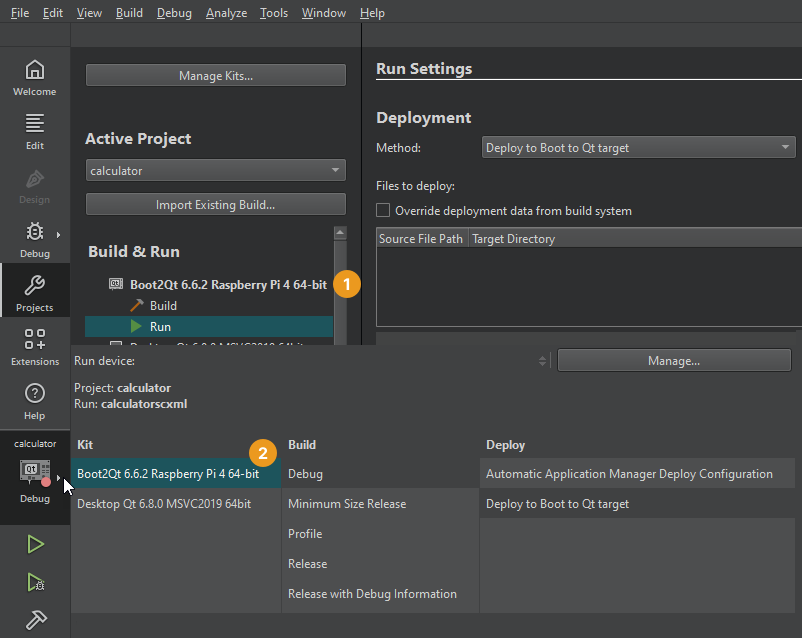Open the Analyze menu
The image size is (802, 638).
click(x=226, y=13)
